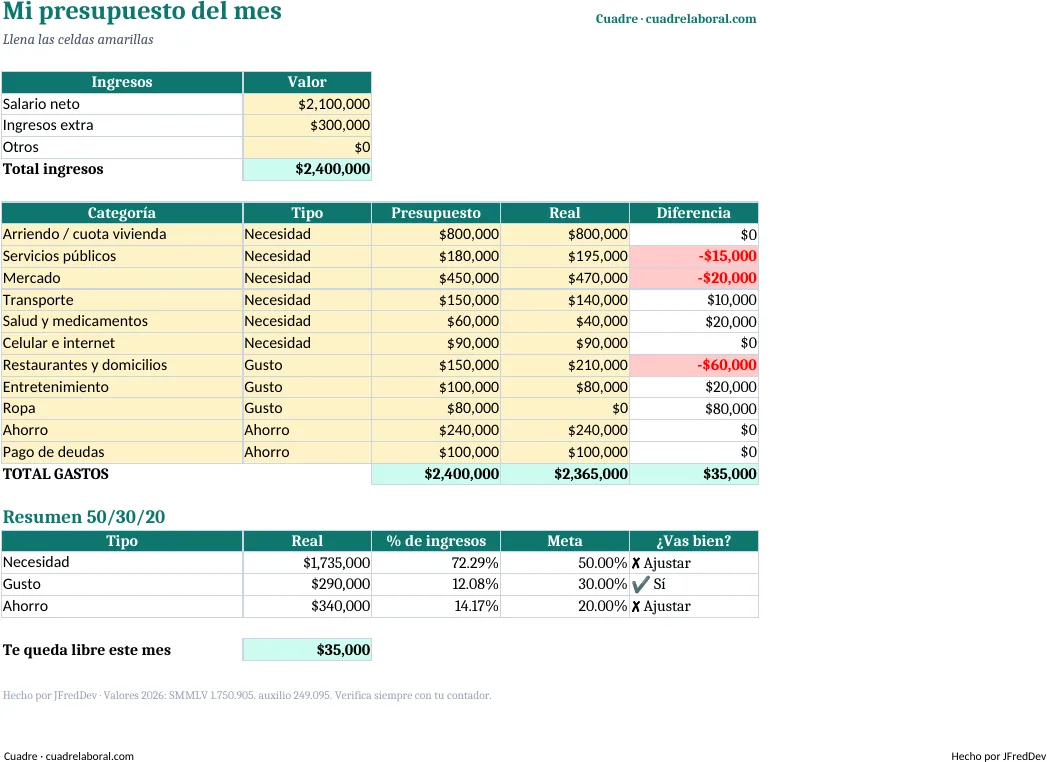The width and height of the screenshot is (1047, 762).
Task: Select the "Tipo" header of the expenses table
Action: click(x=307, y=213)
